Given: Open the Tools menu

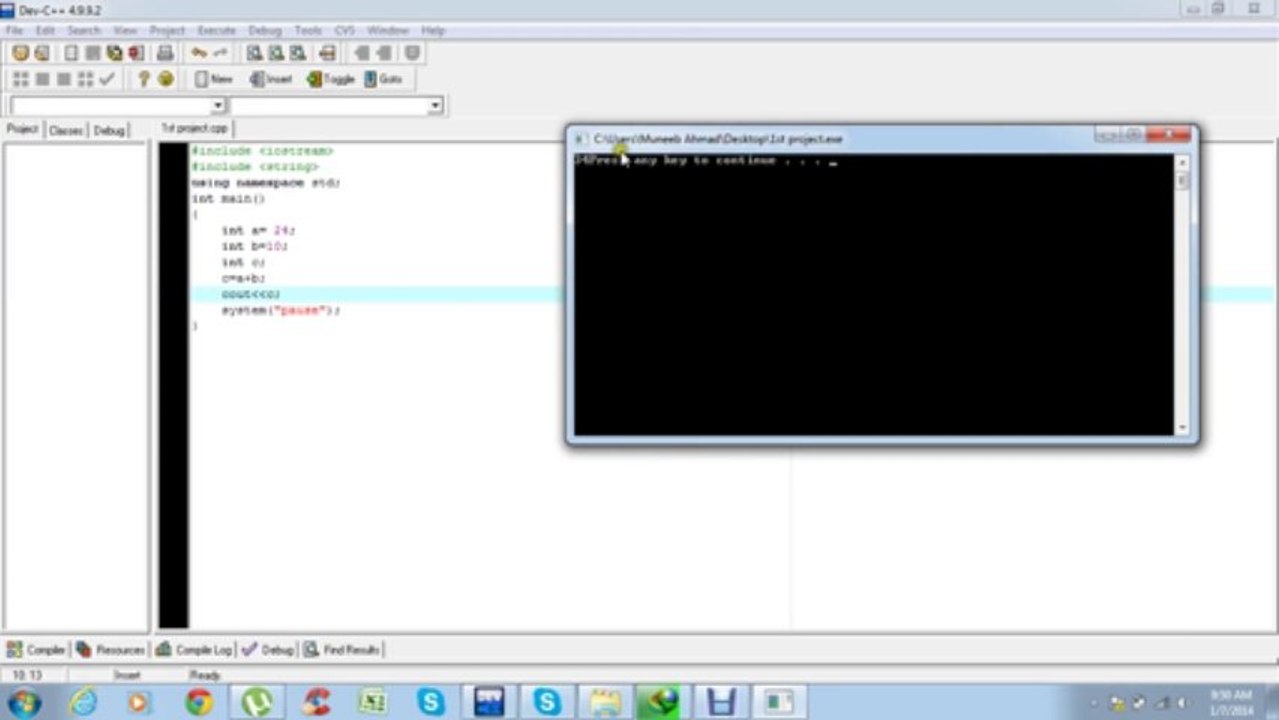Looking at the screenshot, I should click(x=308, y=31).
